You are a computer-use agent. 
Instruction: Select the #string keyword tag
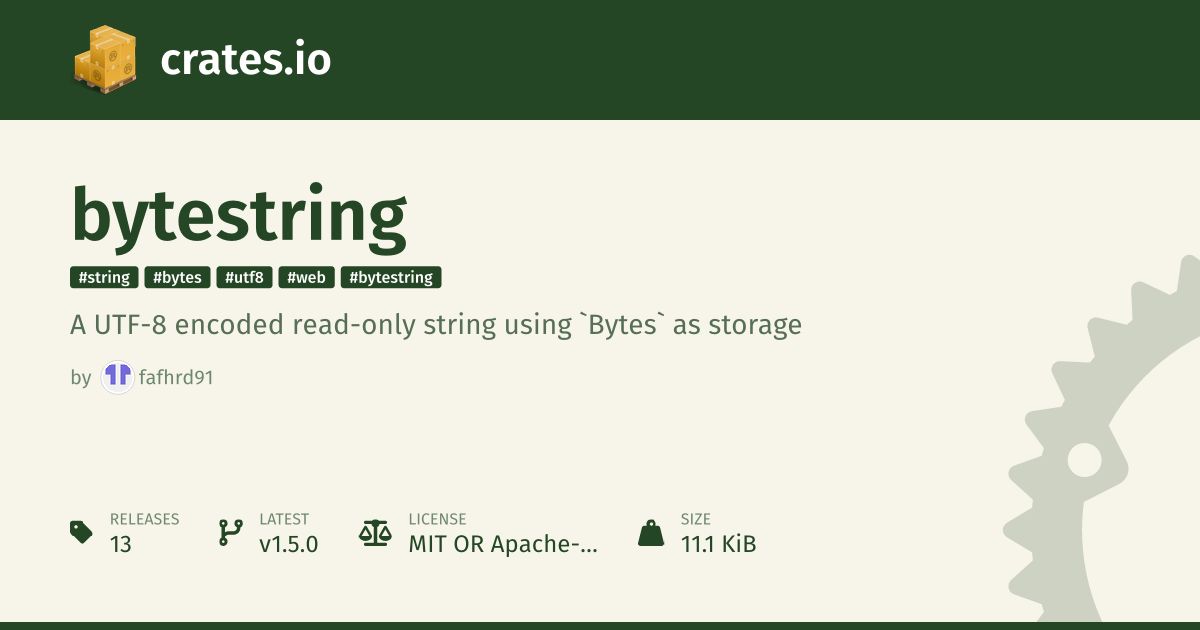[x=104, y=278]
